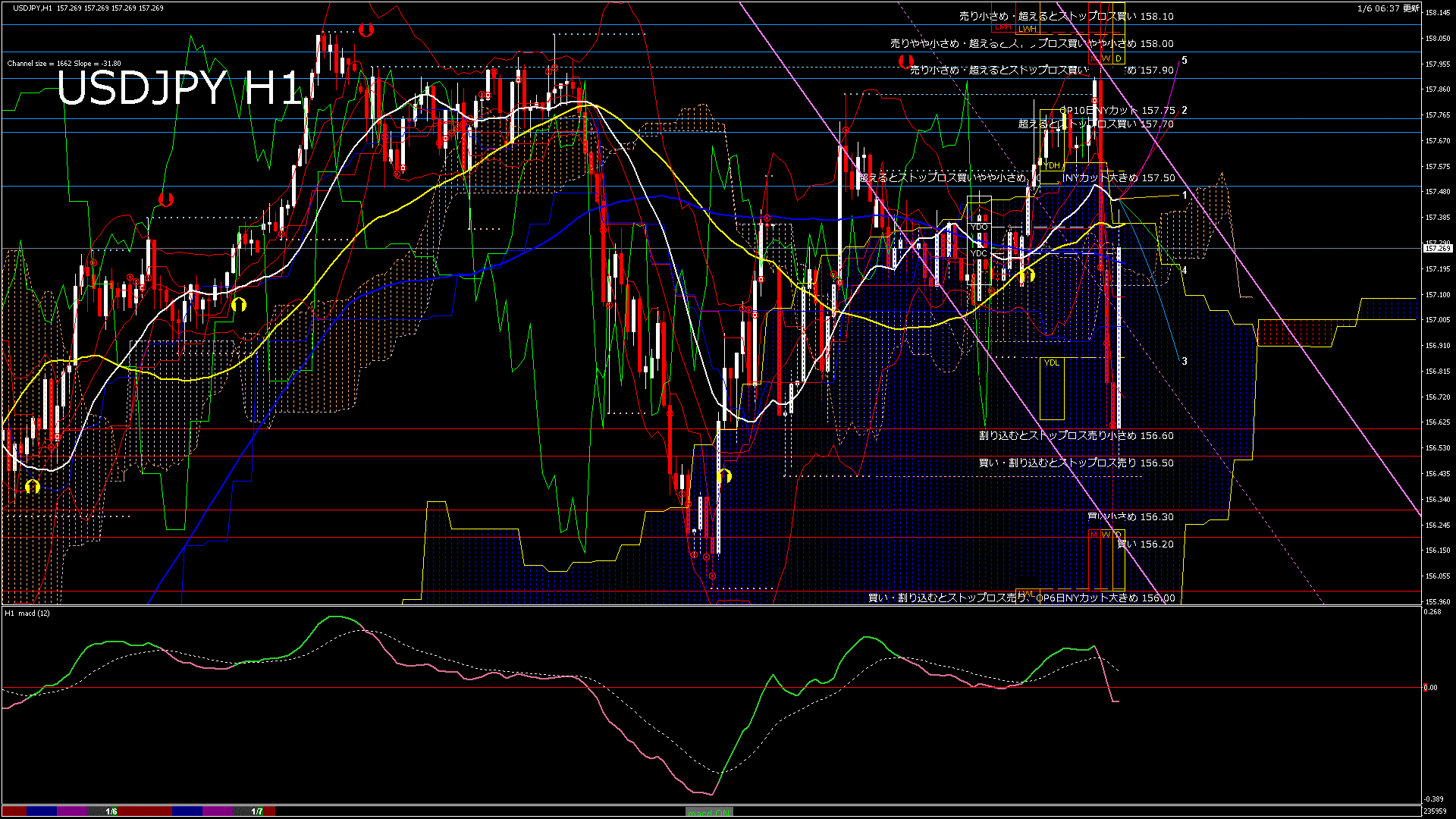Click the 235959 value at bottom right
The image size is (1456, 819).
(1436, 811)
